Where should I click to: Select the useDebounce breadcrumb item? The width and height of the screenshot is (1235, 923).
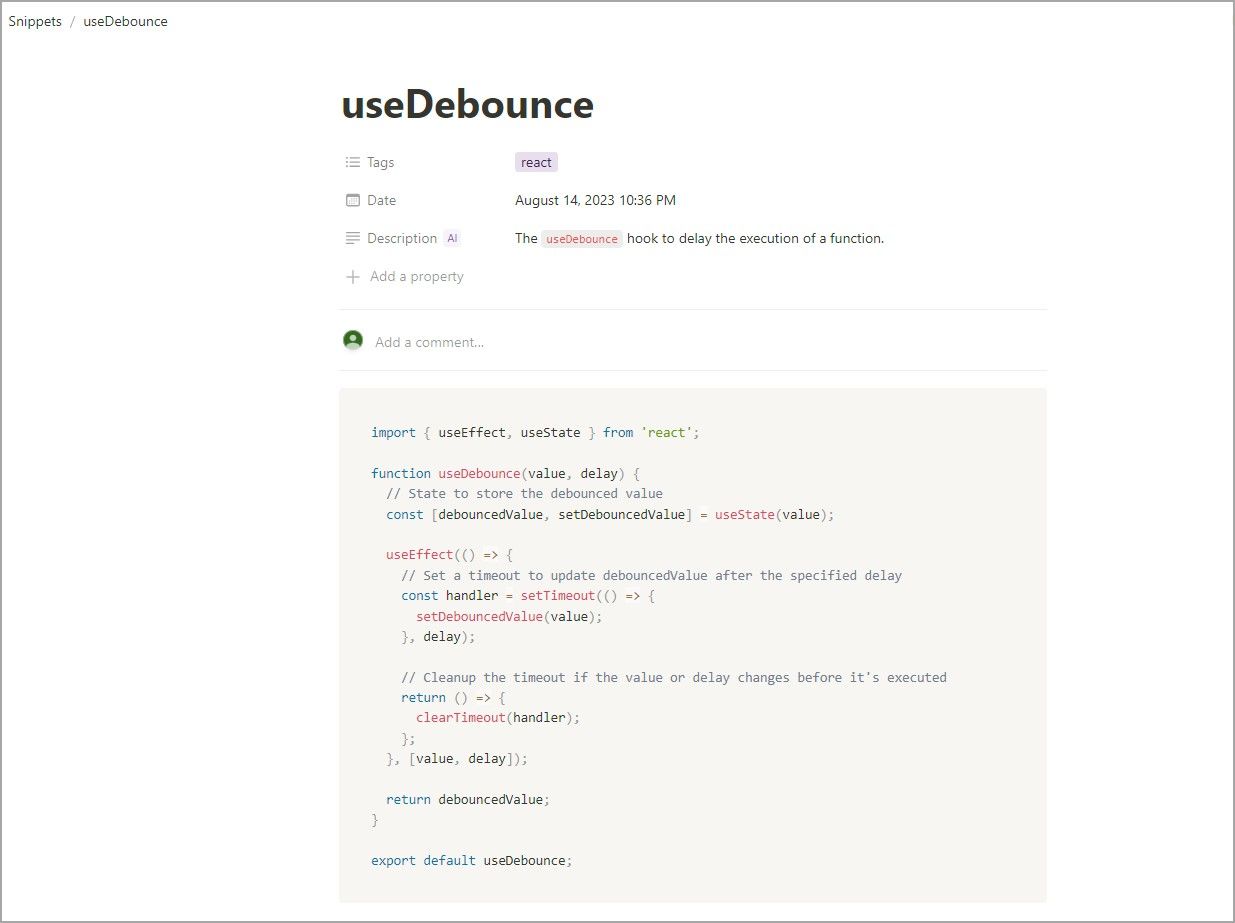pyautogui.click(x=125, y=20)
